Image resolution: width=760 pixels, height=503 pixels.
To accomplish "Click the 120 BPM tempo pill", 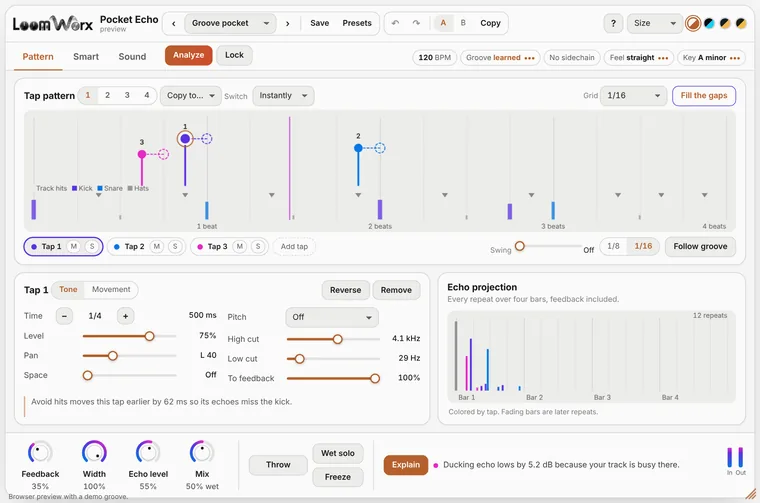I will pos(434,58).
